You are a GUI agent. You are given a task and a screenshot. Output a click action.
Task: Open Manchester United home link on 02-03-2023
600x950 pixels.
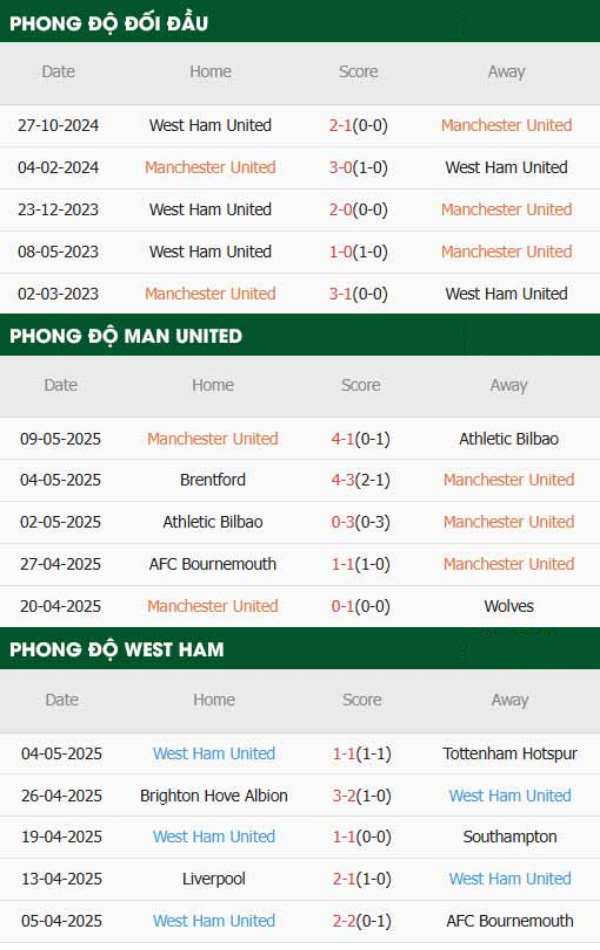(x=210, y=294)
